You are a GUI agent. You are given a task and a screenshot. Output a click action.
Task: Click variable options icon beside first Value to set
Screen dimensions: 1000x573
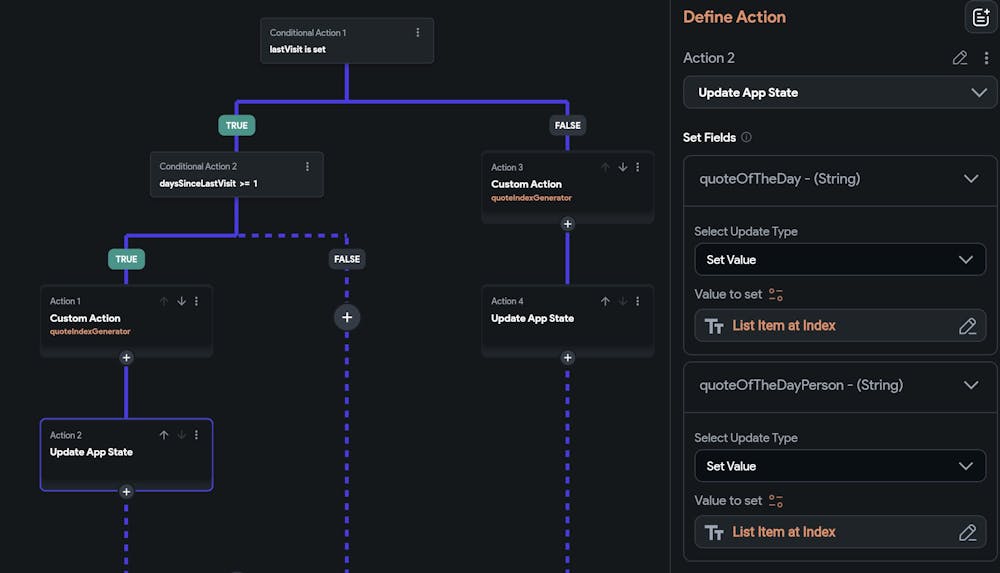(x=776, y=295)
